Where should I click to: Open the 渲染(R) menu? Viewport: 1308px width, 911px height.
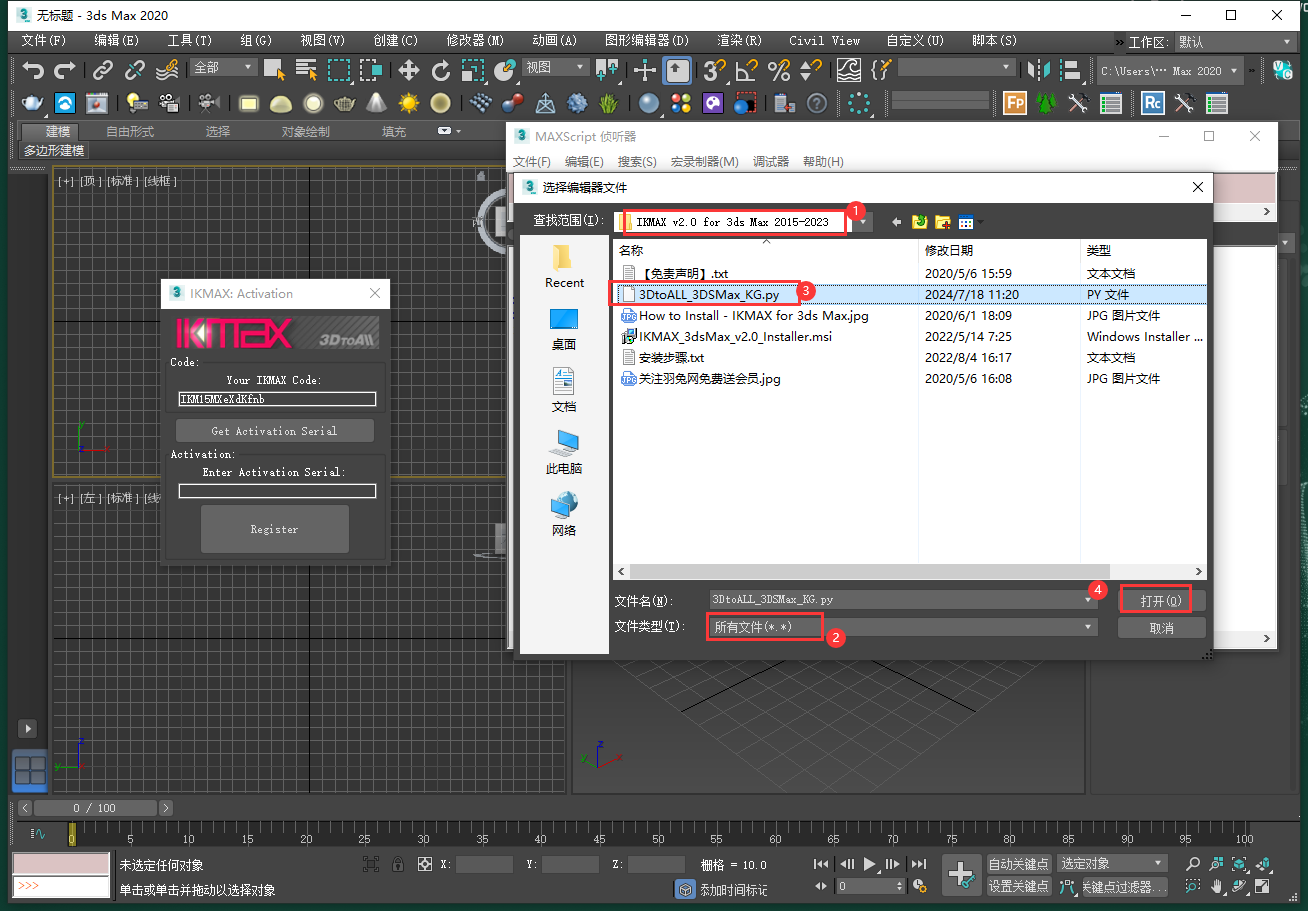pos(739,41)
